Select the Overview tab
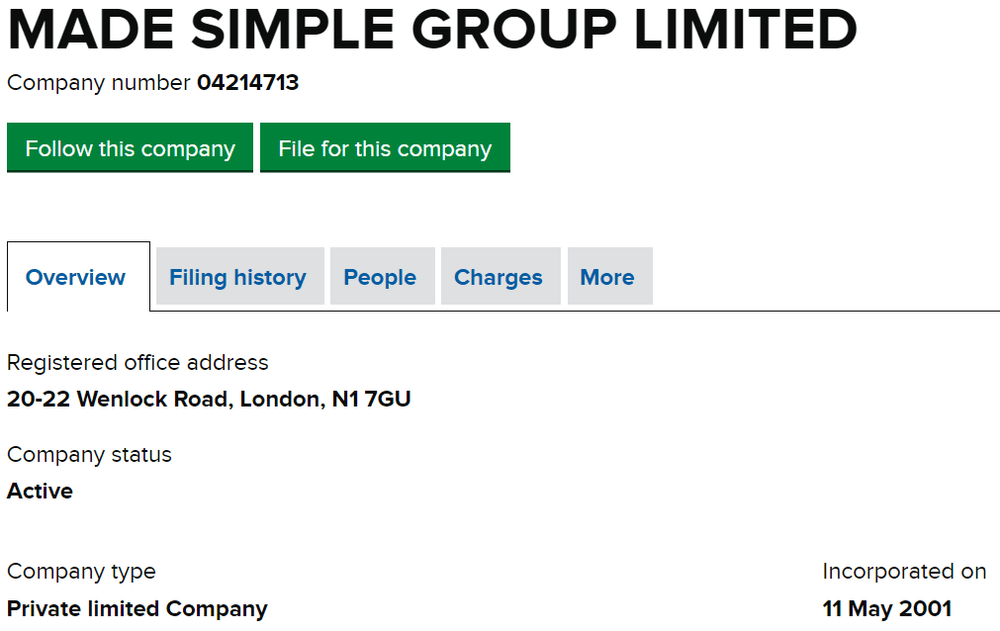Image resolution: width=1000 pixels, height=631 pixels. click(75, 276)
